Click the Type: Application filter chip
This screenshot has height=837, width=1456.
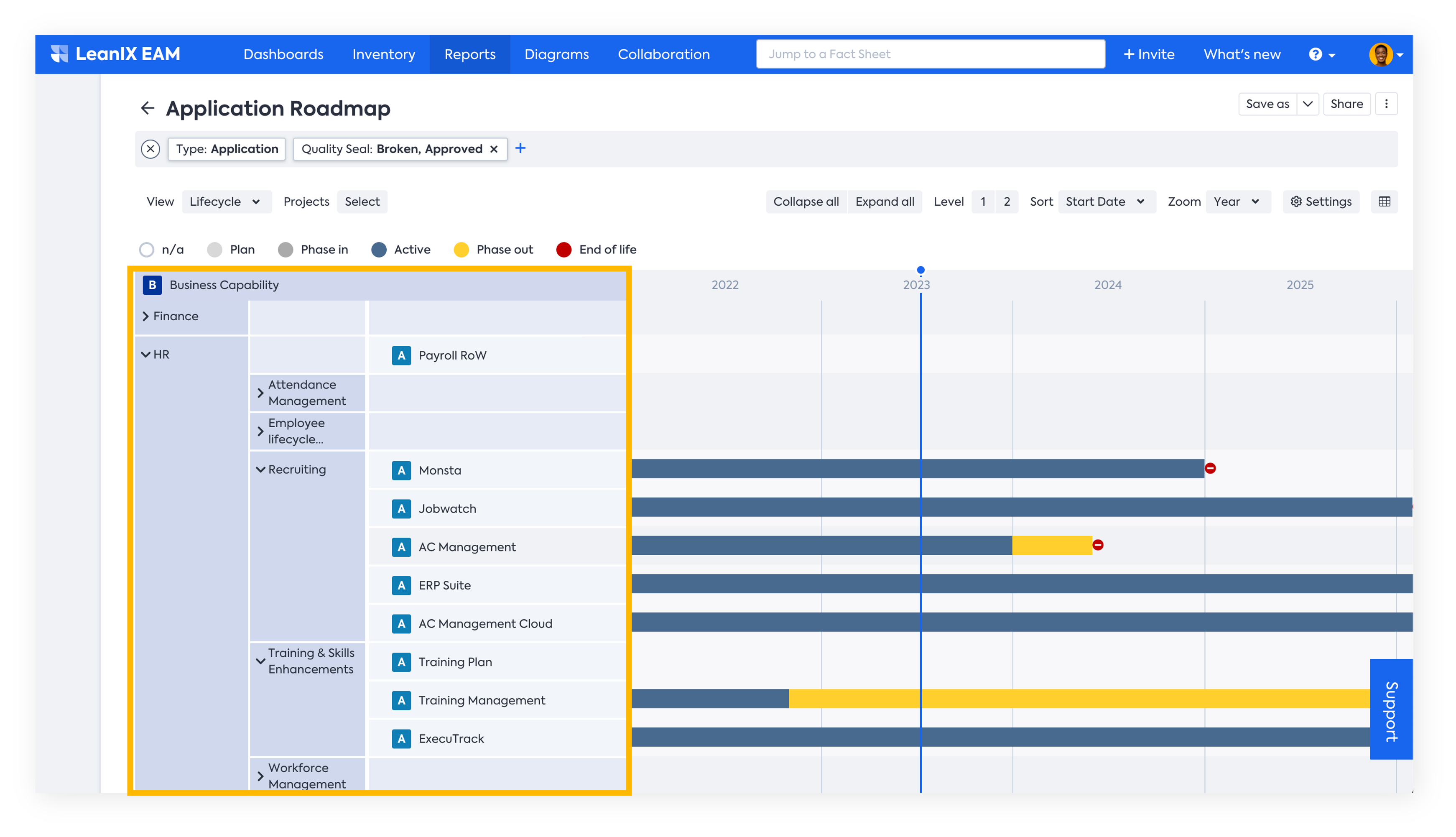[x=227, y=149]
